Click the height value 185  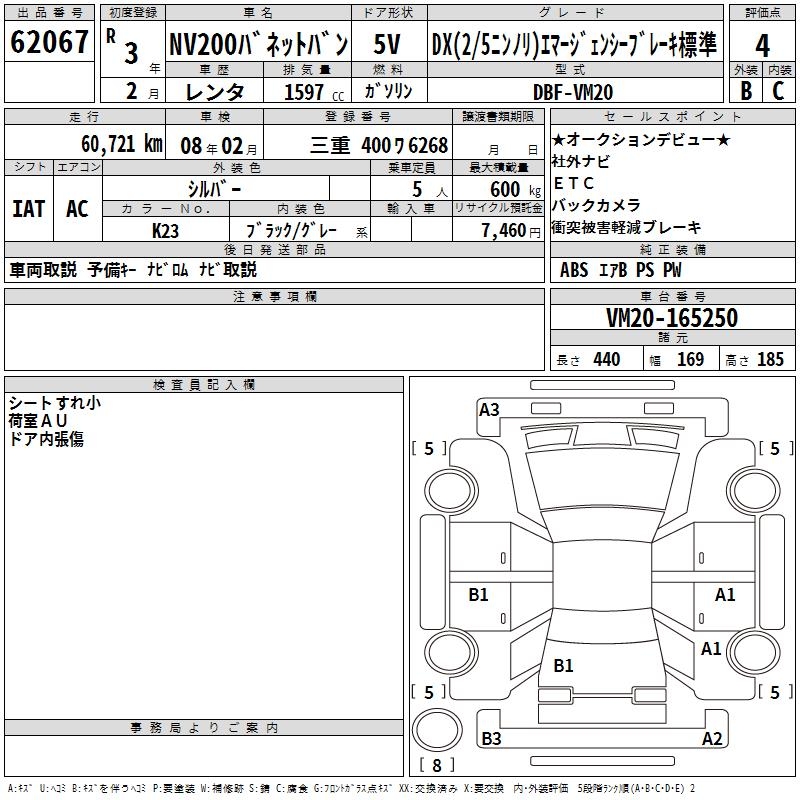coord(770,360)
